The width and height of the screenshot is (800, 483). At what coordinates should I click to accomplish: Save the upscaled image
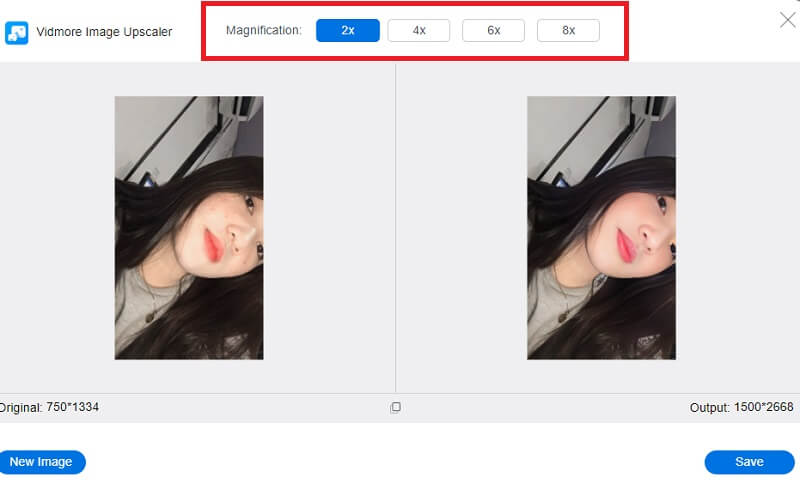click(x=749, y=462)
